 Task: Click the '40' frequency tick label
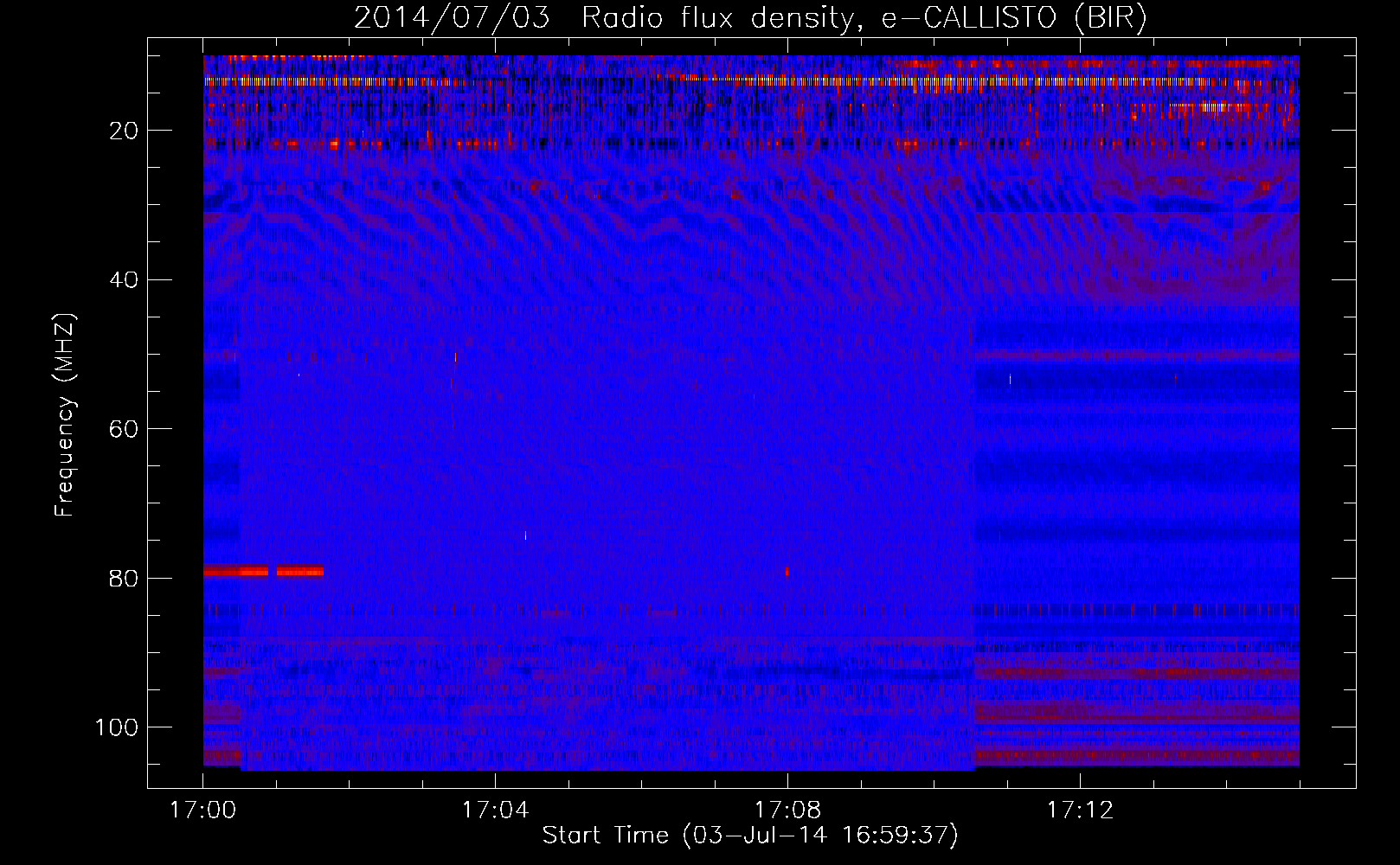point(125,280)
